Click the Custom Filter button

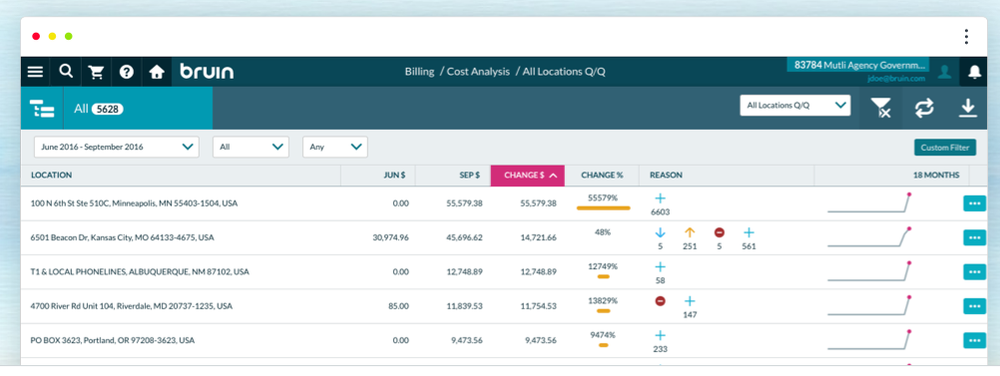click(x=945, y=147)
